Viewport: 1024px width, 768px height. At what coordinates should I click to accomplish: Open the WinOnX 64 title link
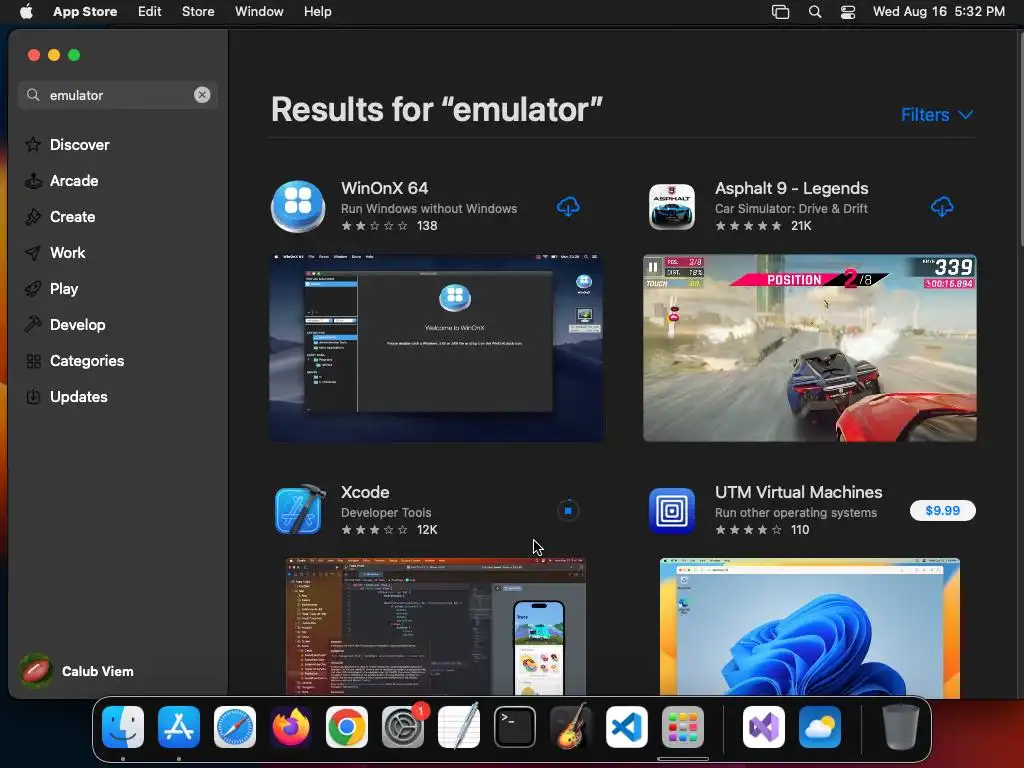point(384,188)
